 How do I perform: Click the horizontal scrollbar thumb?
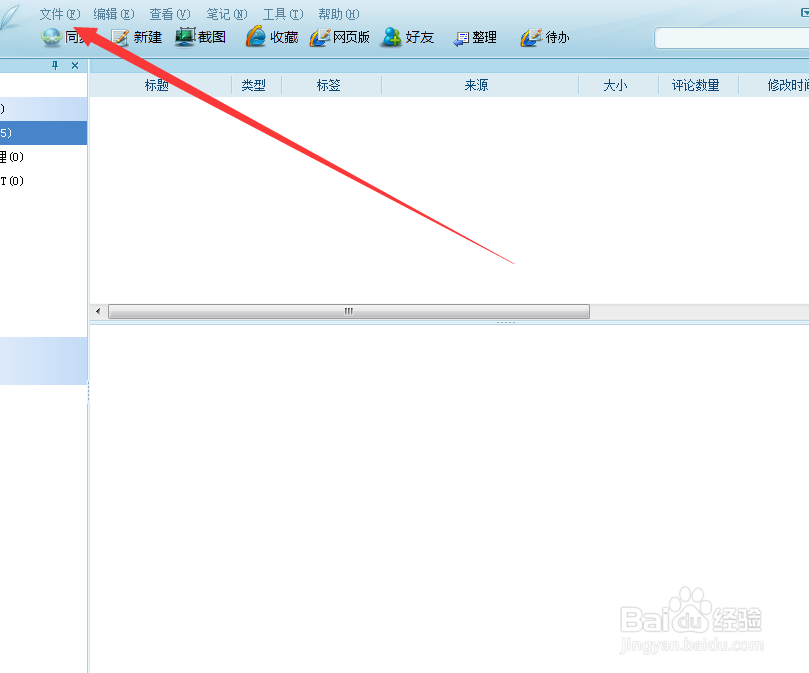pyautogui.click(x=349, y=311)
